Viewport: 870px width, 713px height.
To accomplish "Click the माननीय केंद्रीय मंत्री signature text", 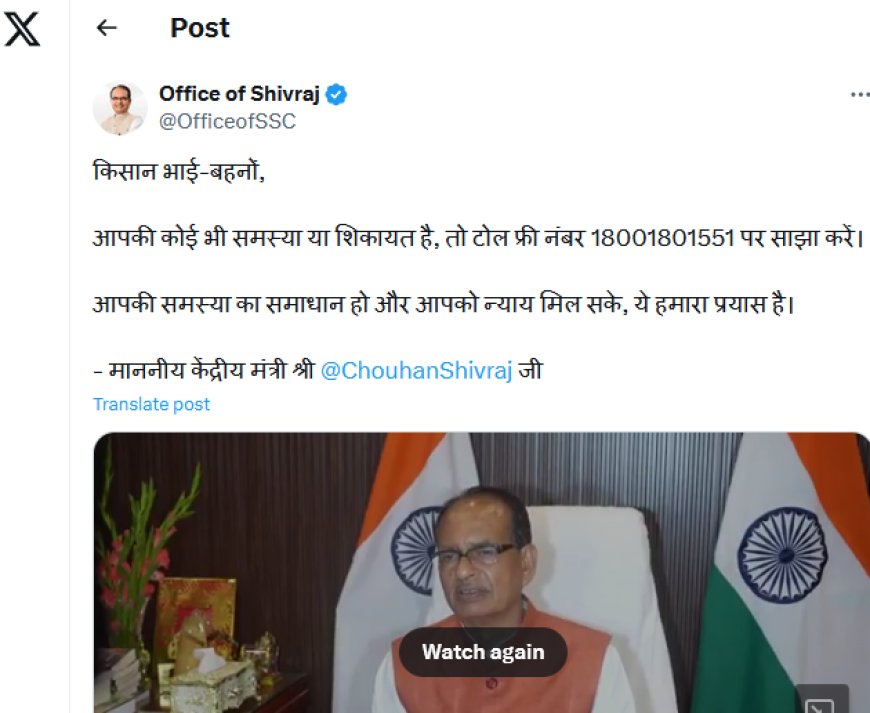I will point(212,371).
